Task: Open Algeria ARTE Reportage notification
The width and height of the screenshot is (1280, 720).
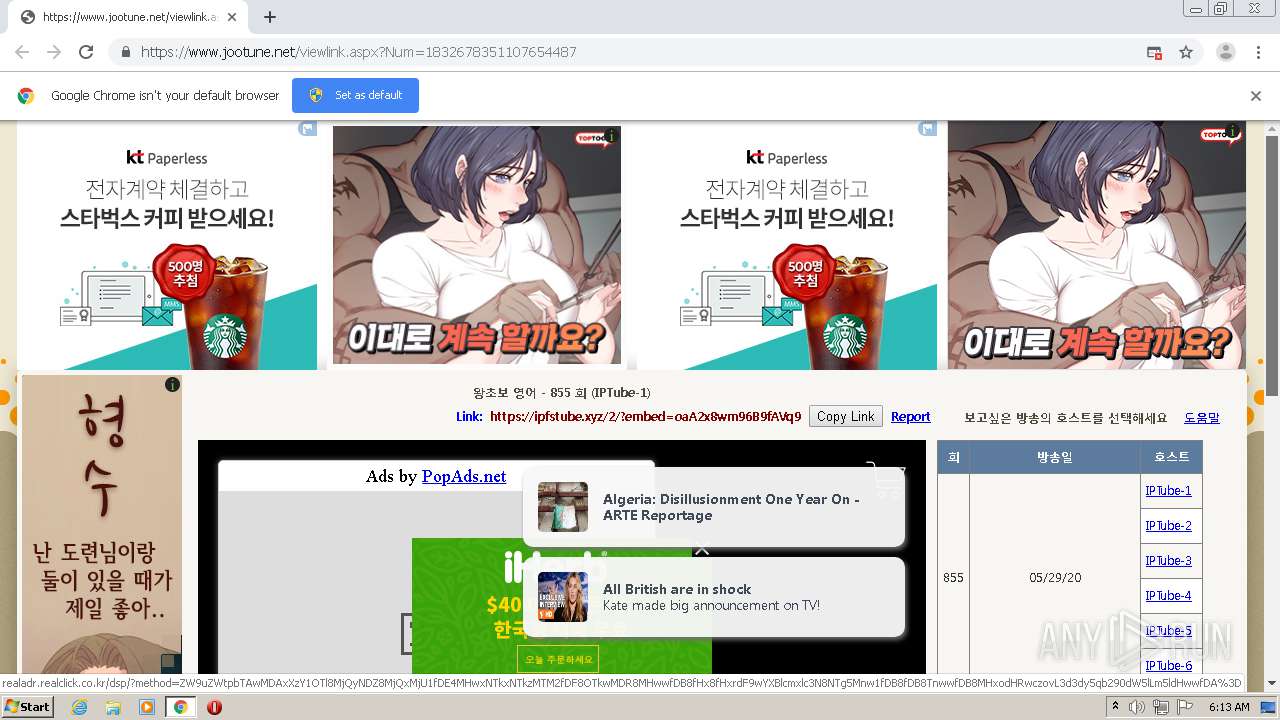Action: tap(714, 507)
